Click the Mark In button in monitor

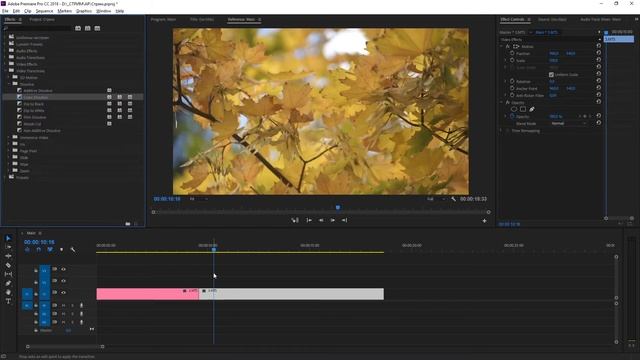(x=309, y=220)
